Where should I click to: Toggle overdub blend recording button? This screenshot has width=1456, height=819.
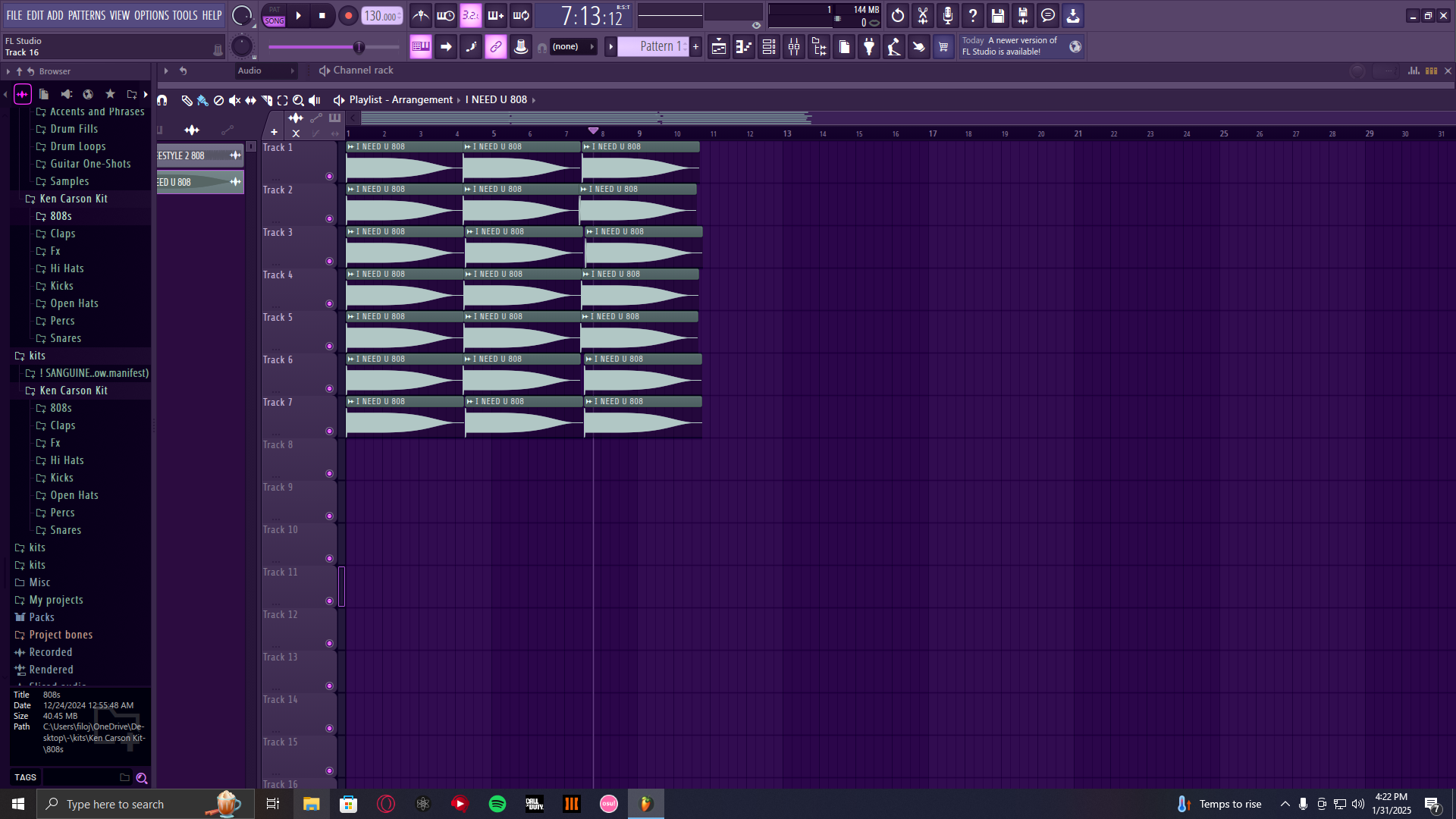click(496, 15)
